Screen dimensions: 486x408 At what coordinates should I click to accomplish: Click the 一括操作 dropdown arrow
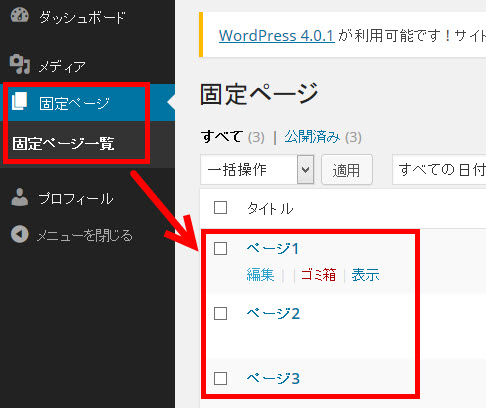coord(305,169)
